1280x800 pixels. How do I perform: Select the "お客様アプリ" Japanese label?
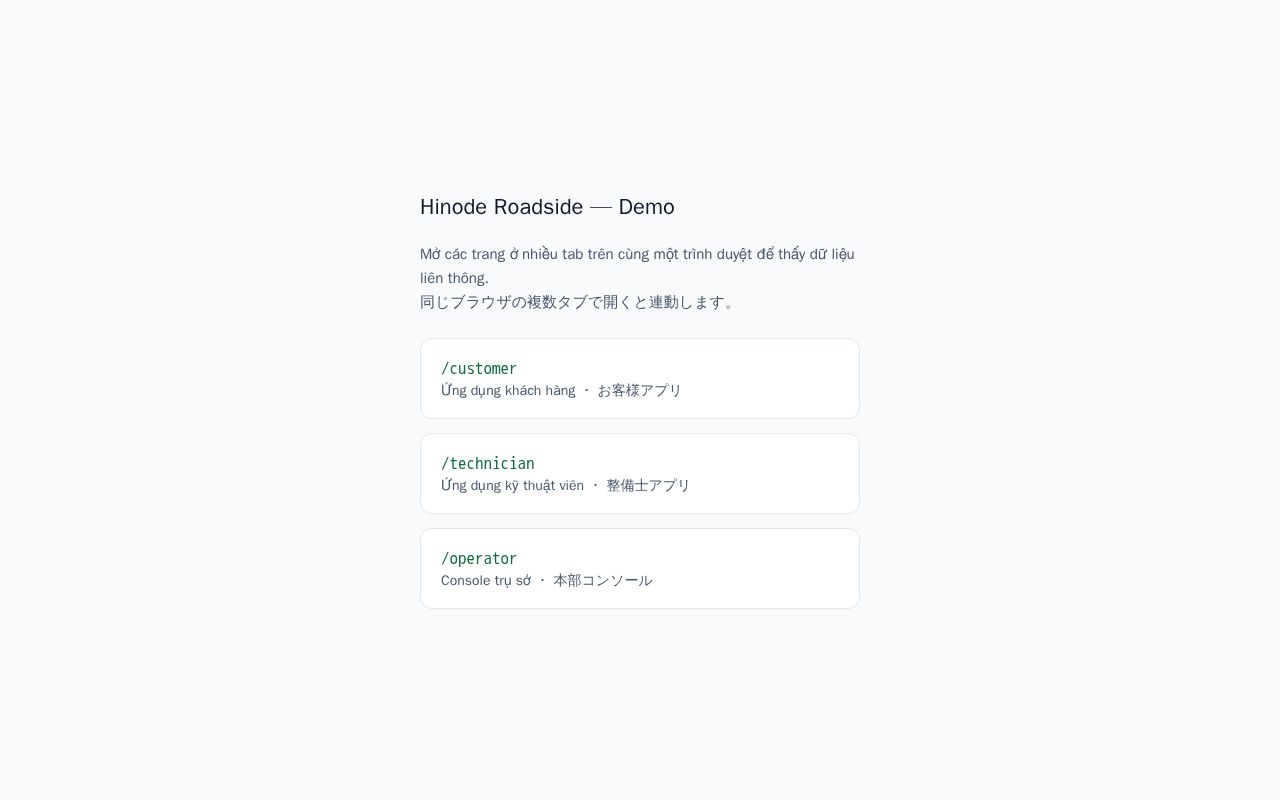coord(639,391)
